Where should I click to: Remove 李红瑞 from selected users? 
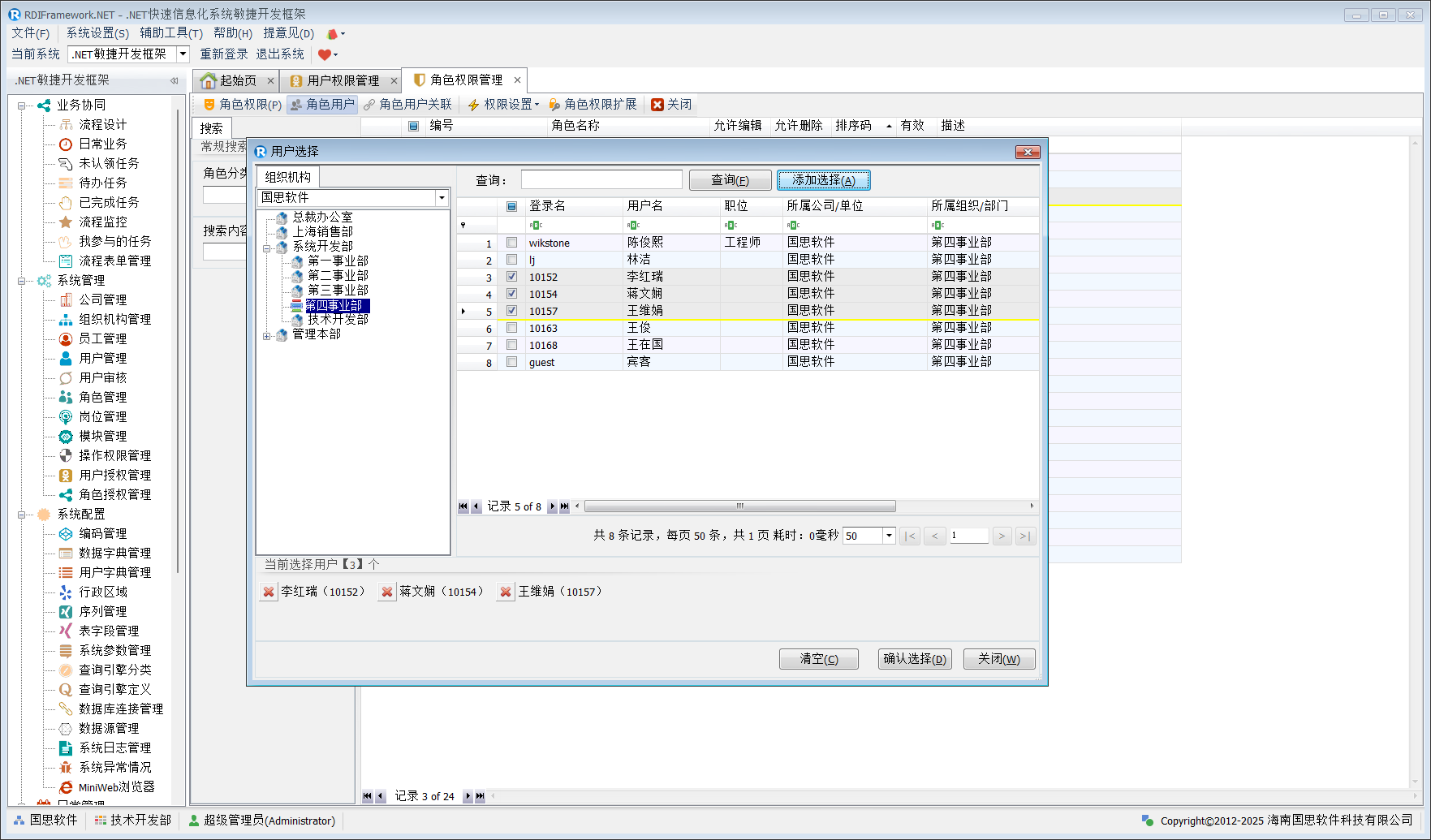[269, 592]
